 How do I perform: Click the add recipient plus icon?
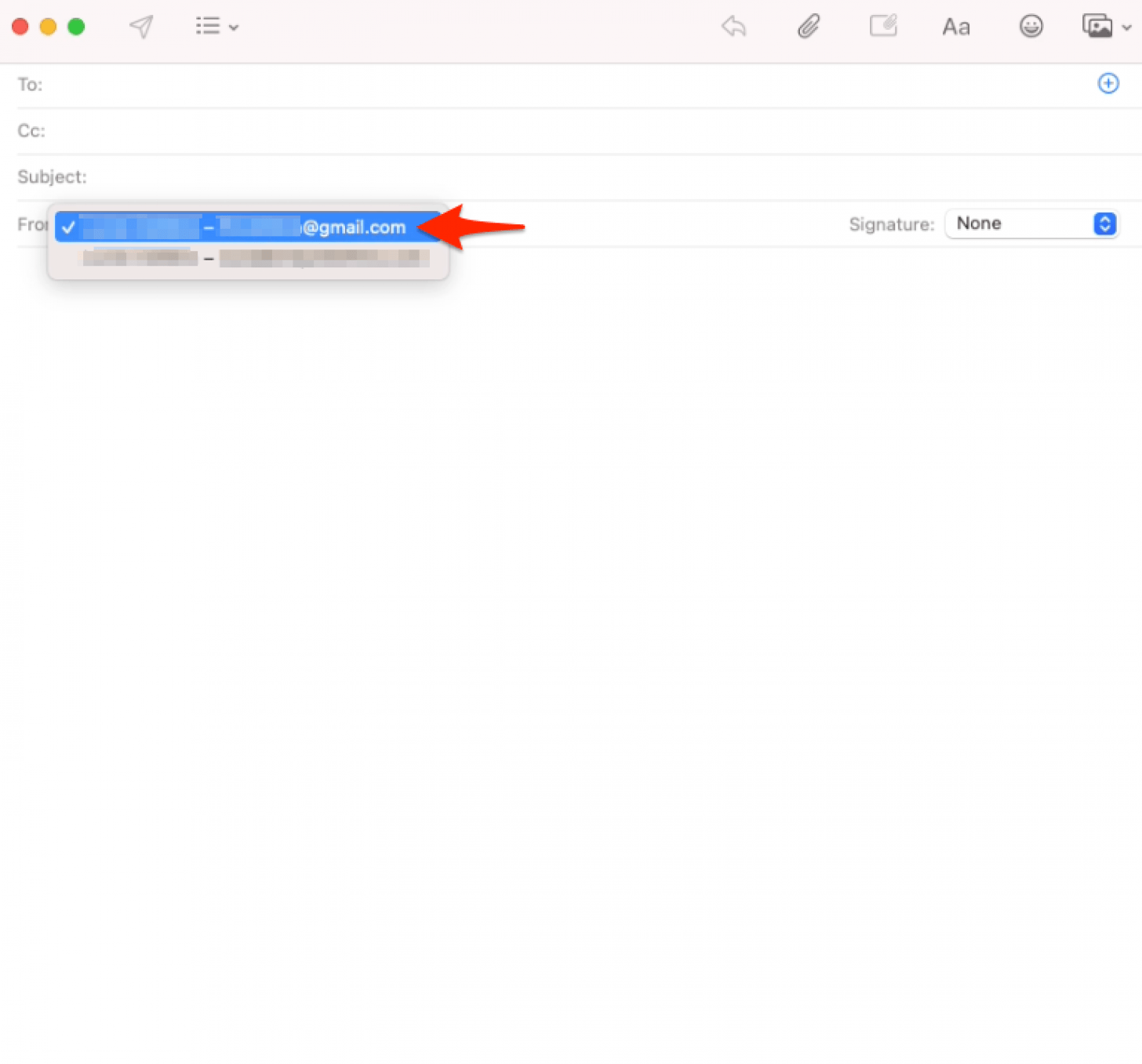pos(1108,83)
